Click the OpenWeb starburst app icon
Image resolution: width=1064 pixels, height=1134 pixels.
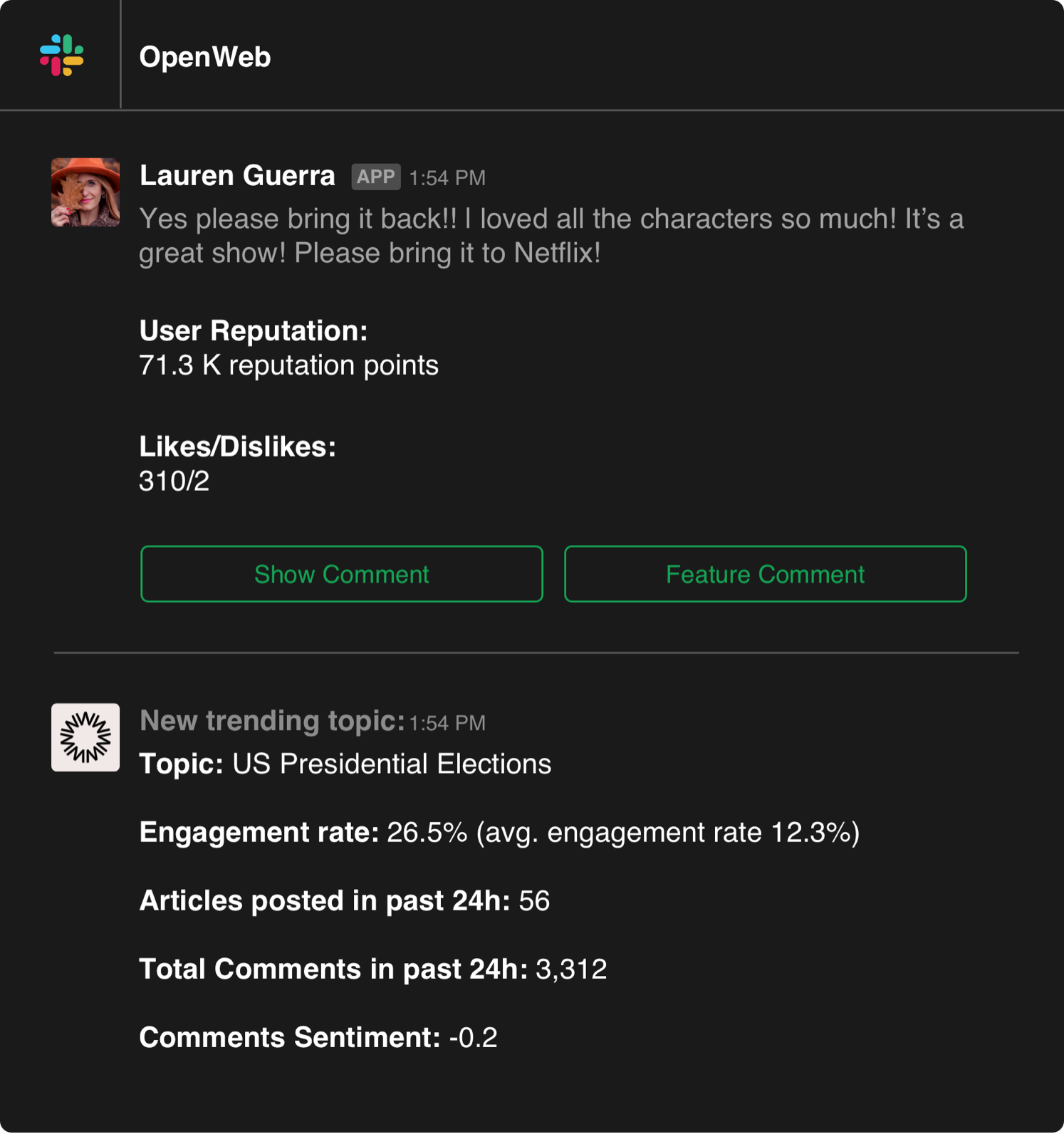click(85, 737)
